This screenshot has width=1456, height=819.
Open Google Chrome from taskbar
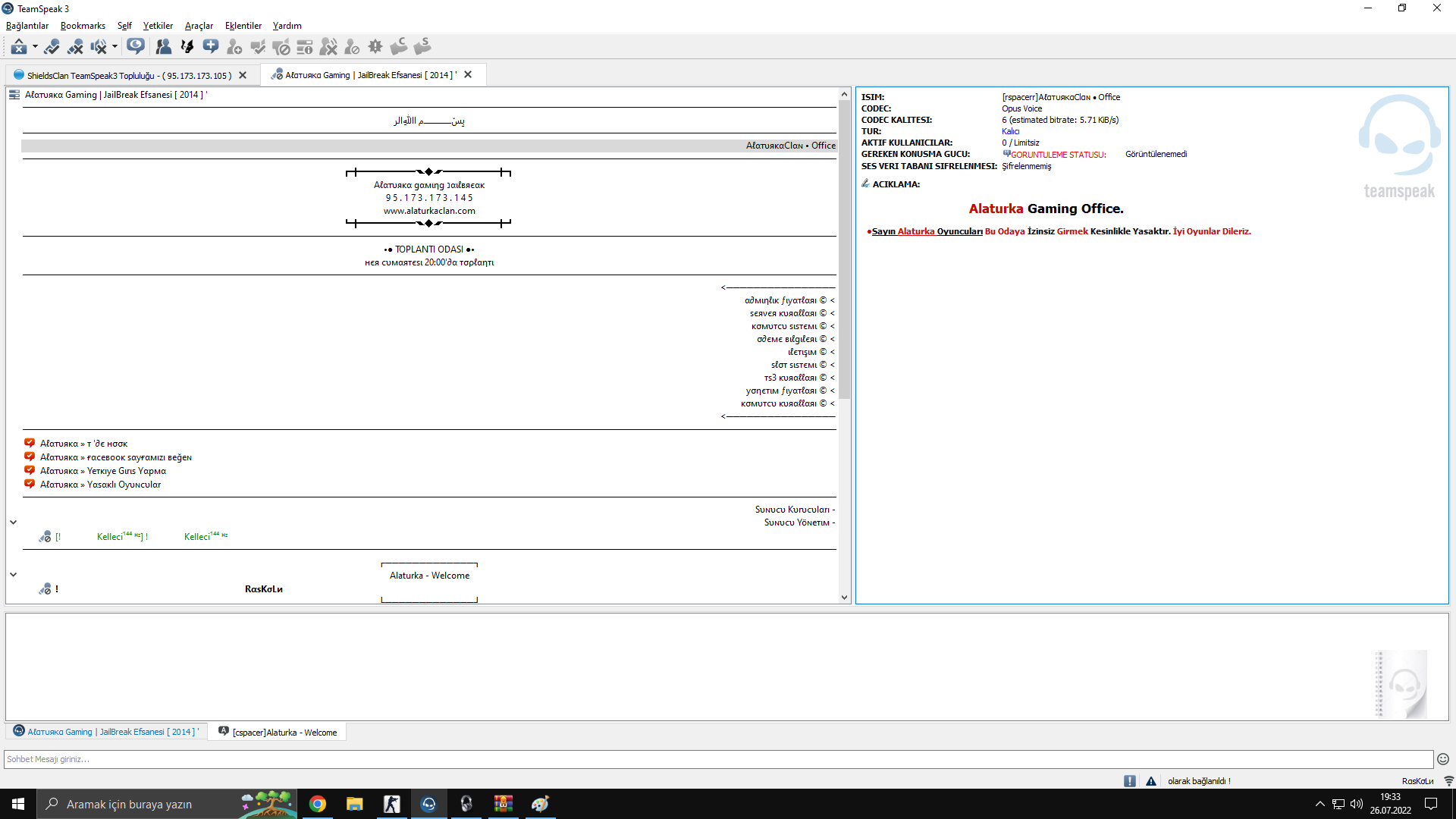click(x=318, y=804)
